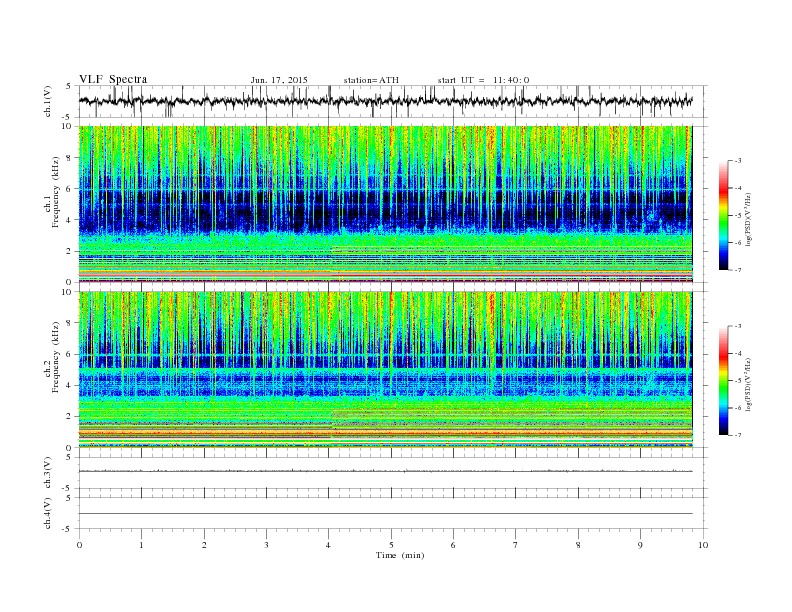
Task: Click time axis tick label "10"
Action: coord(703,545)
